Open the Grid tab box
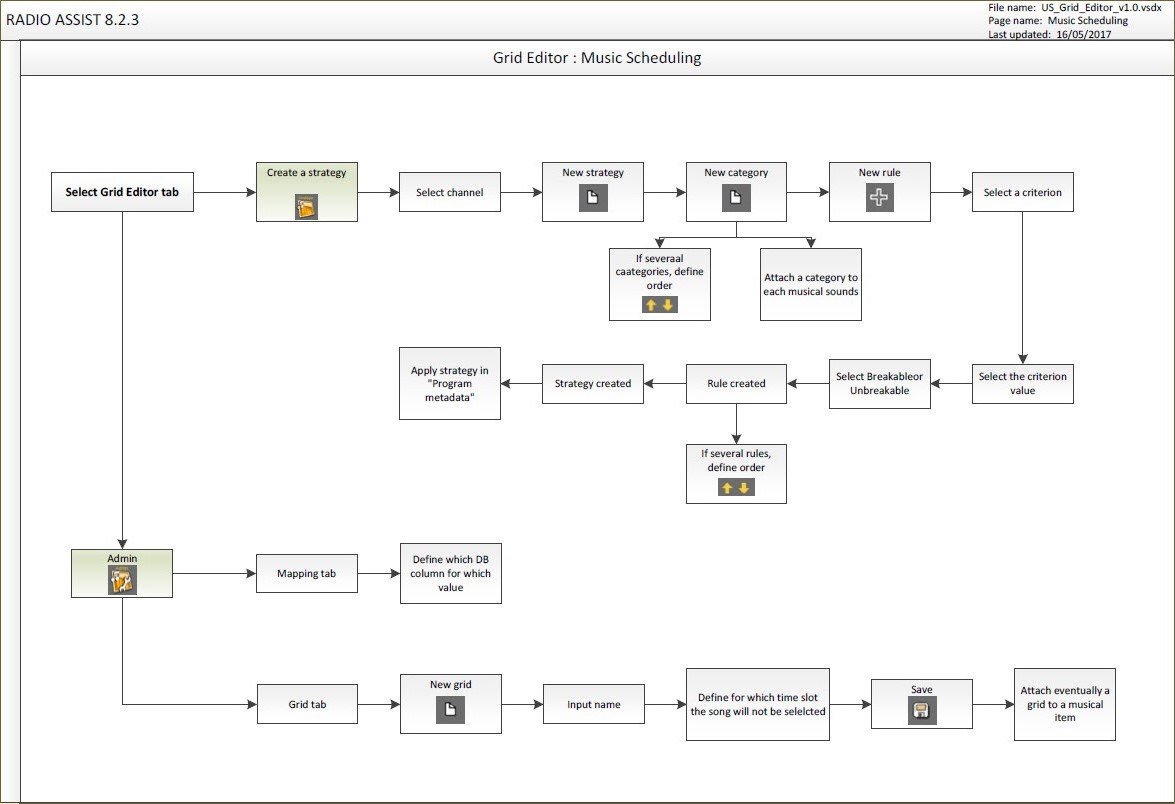 coord(306,704)
